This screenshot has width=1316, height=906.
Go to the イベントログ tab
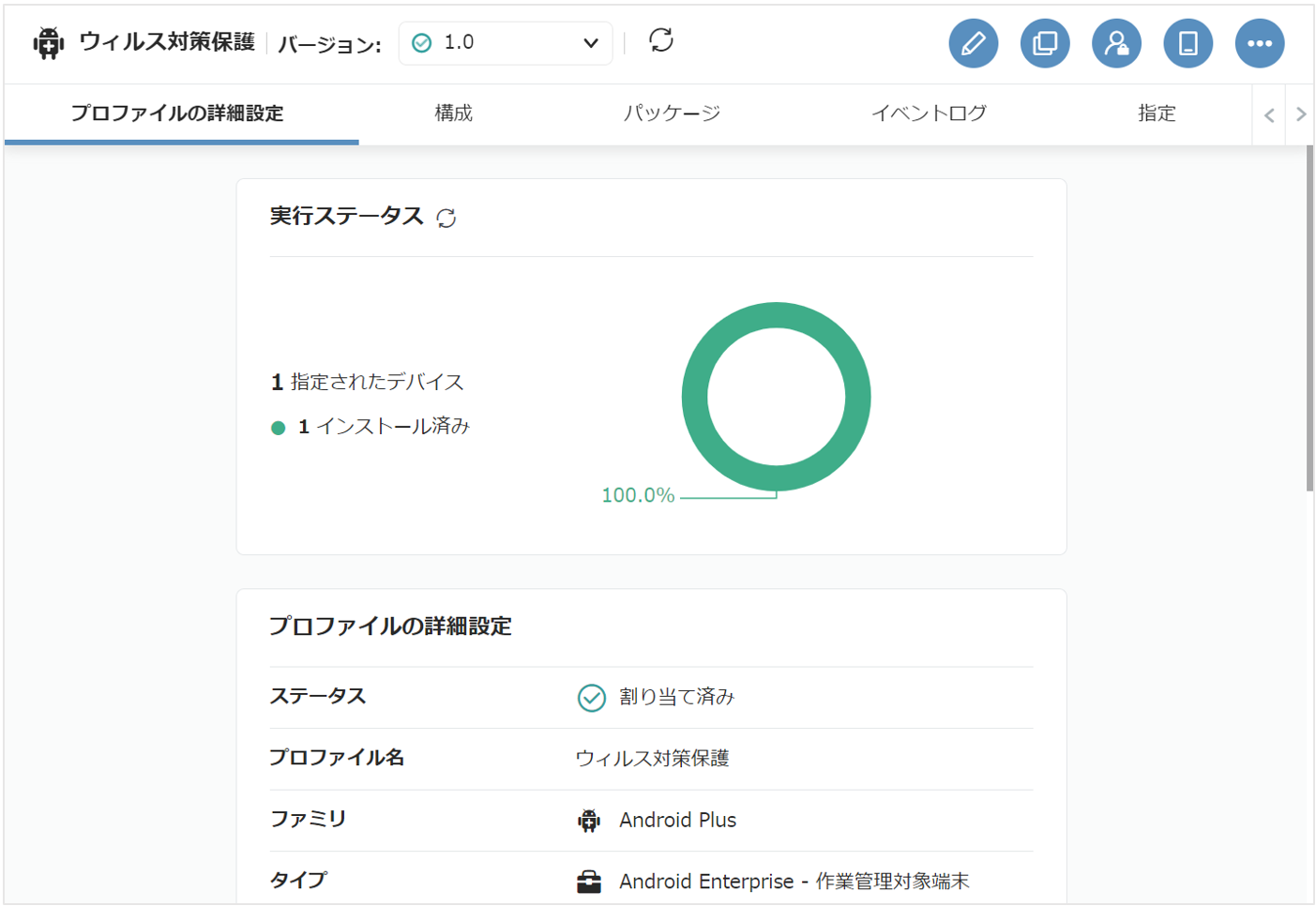(930, 113)
